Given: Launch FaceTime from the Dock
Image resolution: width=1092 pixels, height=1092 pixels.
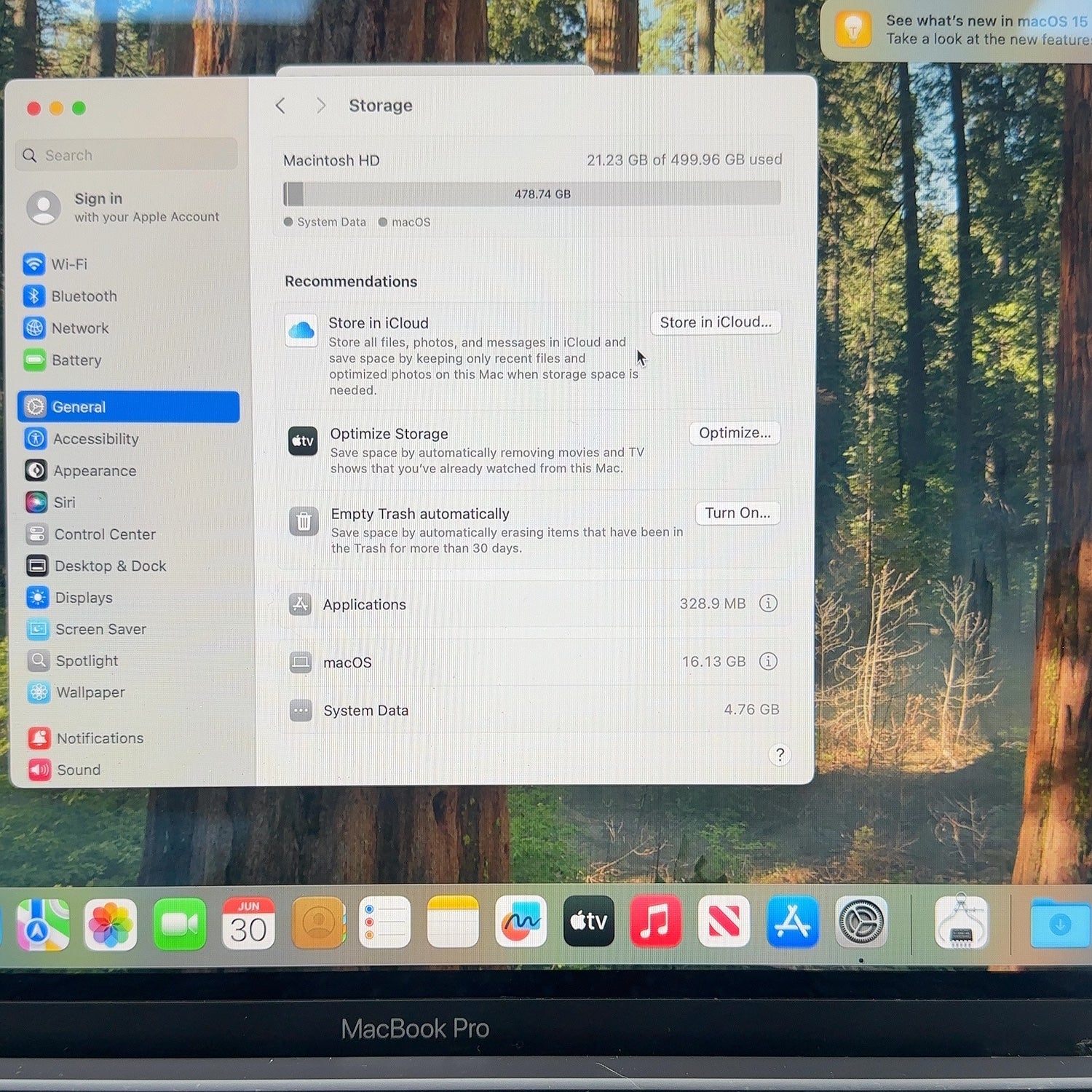Looking at the screenshot, I should (x=179, y=924).
